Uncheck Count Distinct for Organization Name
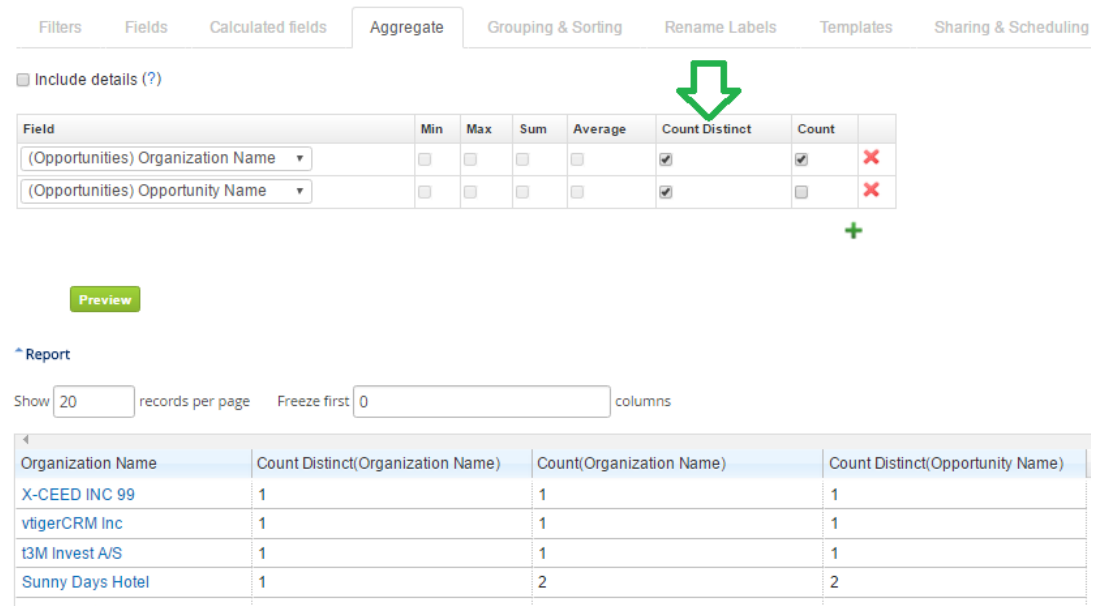This screenshot has width=1101, height=615. click(x=666, y=159)
